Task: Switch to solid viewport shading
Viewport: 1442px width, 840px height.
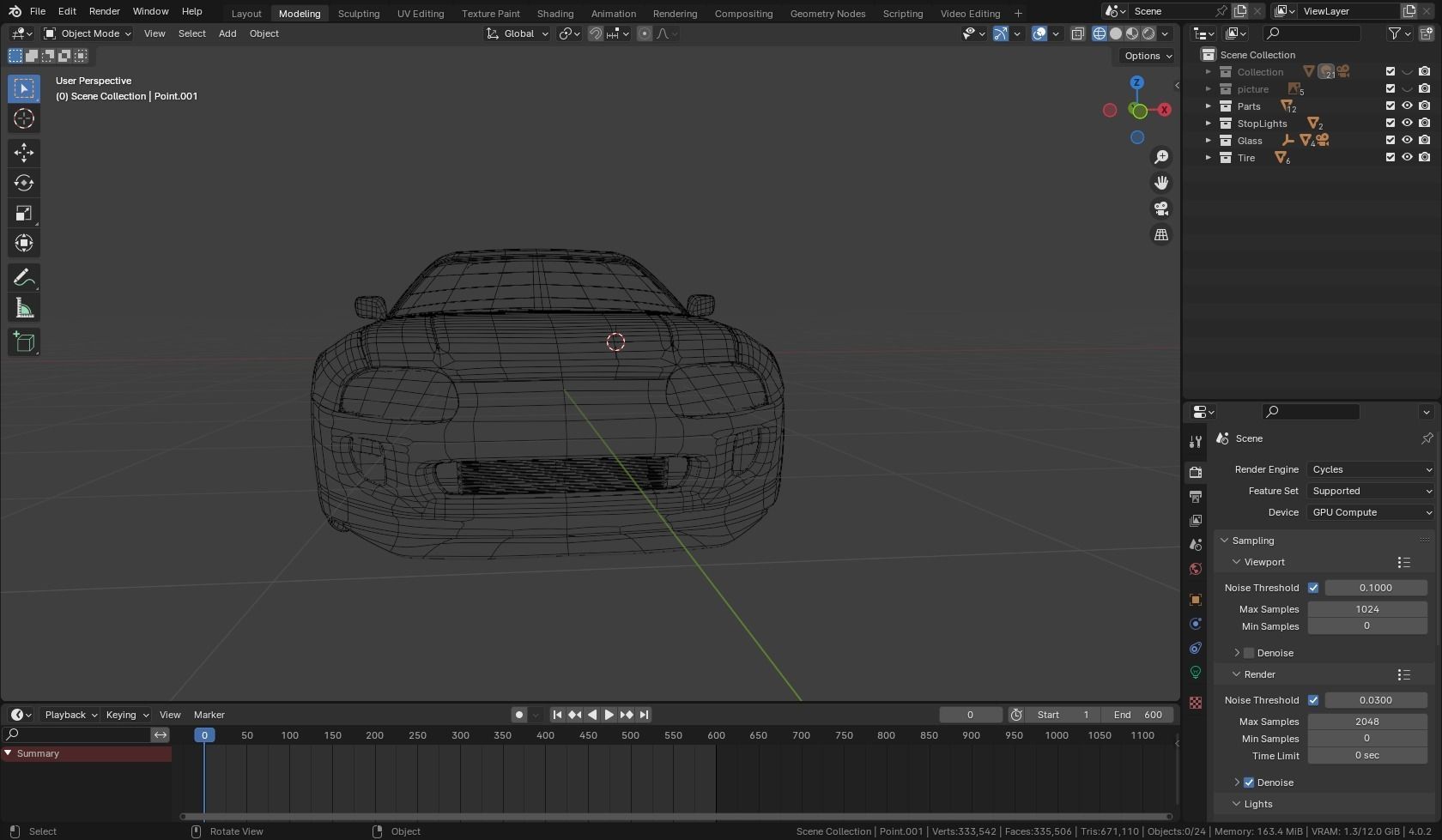Action: click(x=1116, y=33)
